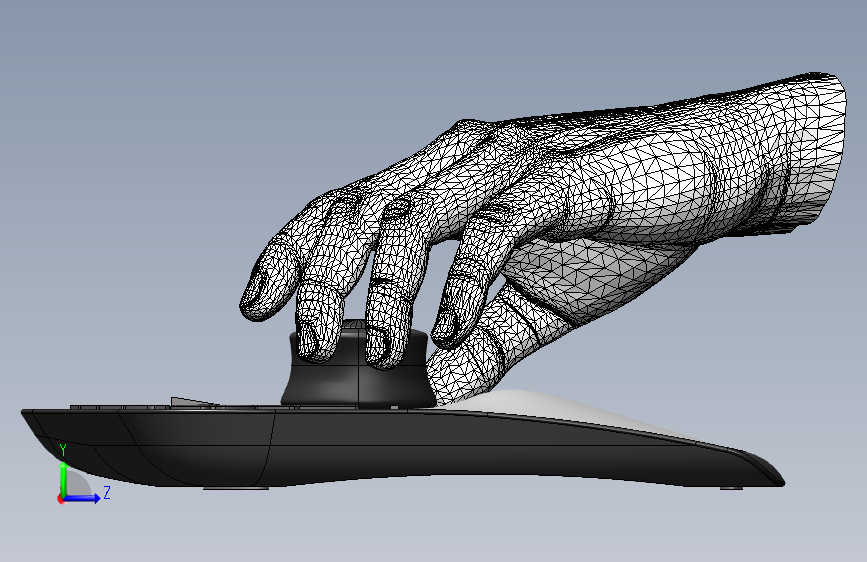Select the black controller knob cap
867x562 pixels.
click(357, 384)
